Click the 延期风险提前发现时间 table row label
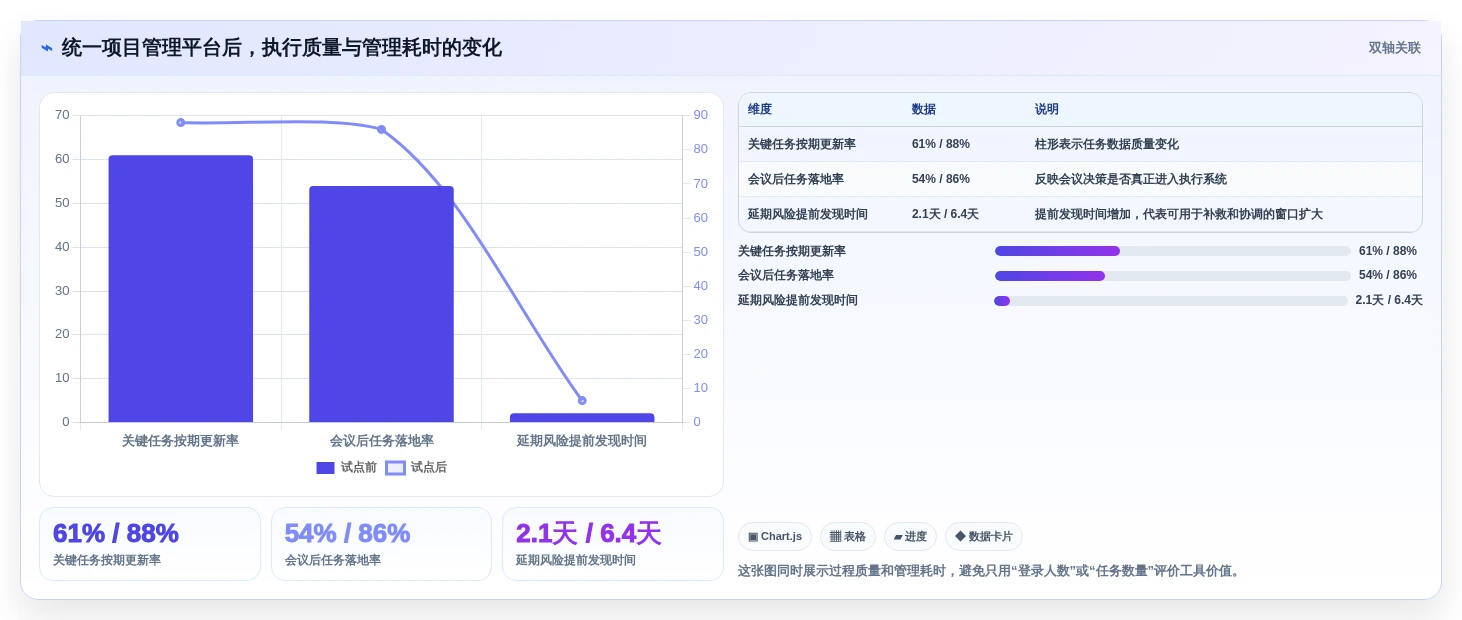The height and width of the screenshot is (620, 1462). point(808,214)
